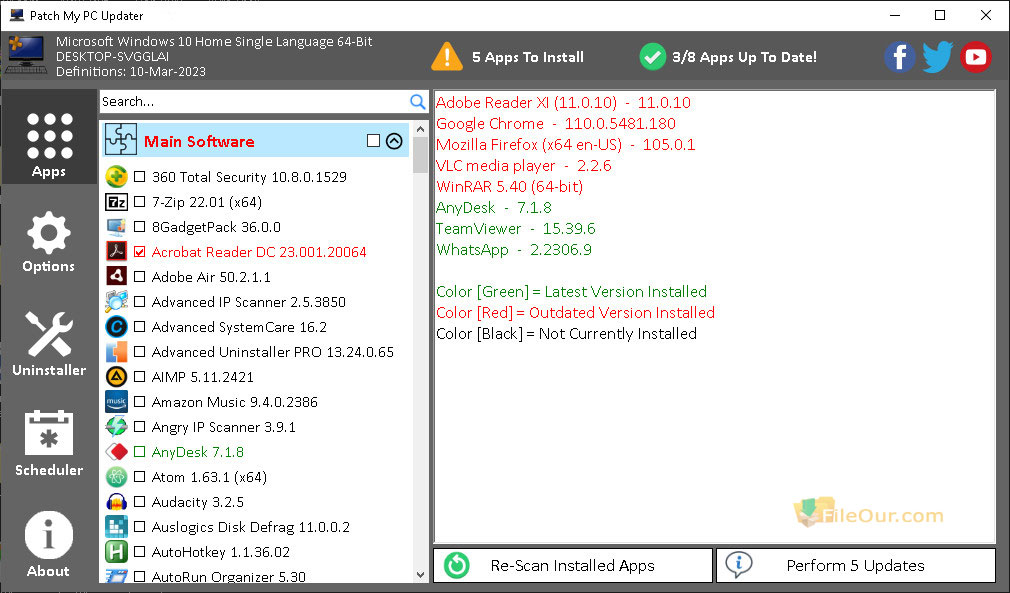Check the Audacity 3.2.5 checkbox
This screenshot has height=593, width=1010.
[139, 502]
